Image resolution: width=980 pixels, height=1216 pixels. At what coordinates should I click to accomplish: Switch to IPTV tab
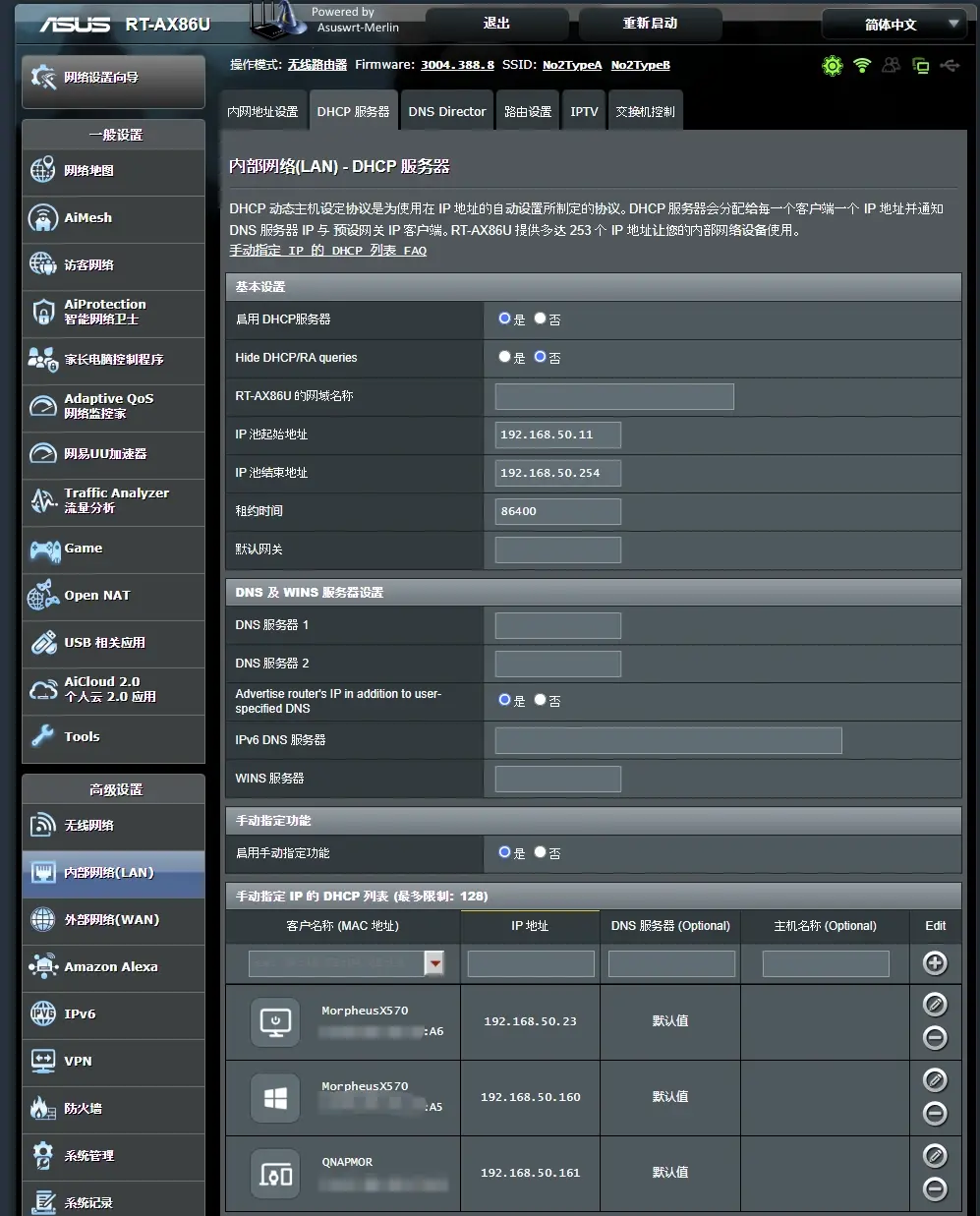point(584,111)
